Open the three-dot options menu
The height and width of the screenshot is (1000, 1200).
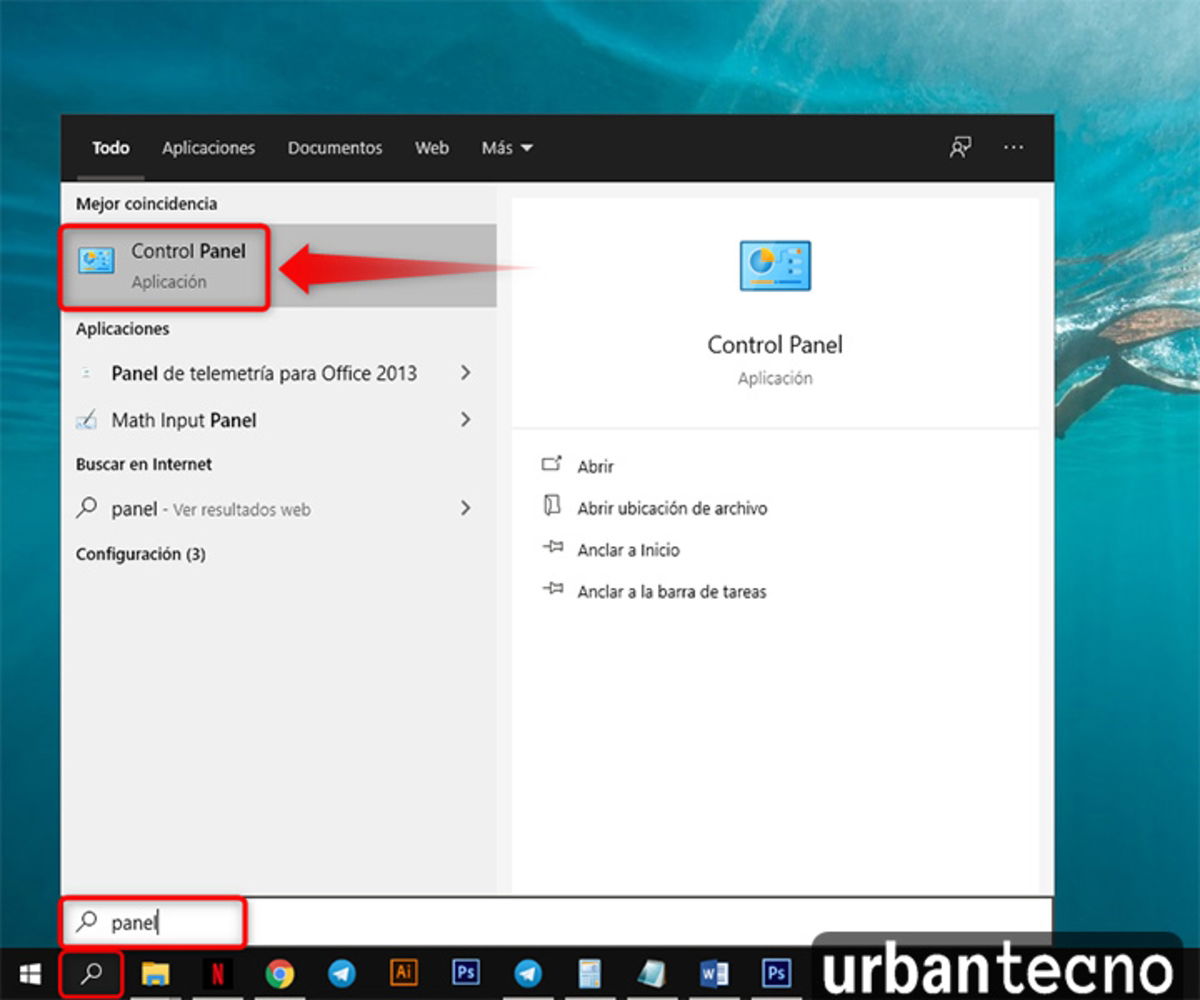point(1013,148)
